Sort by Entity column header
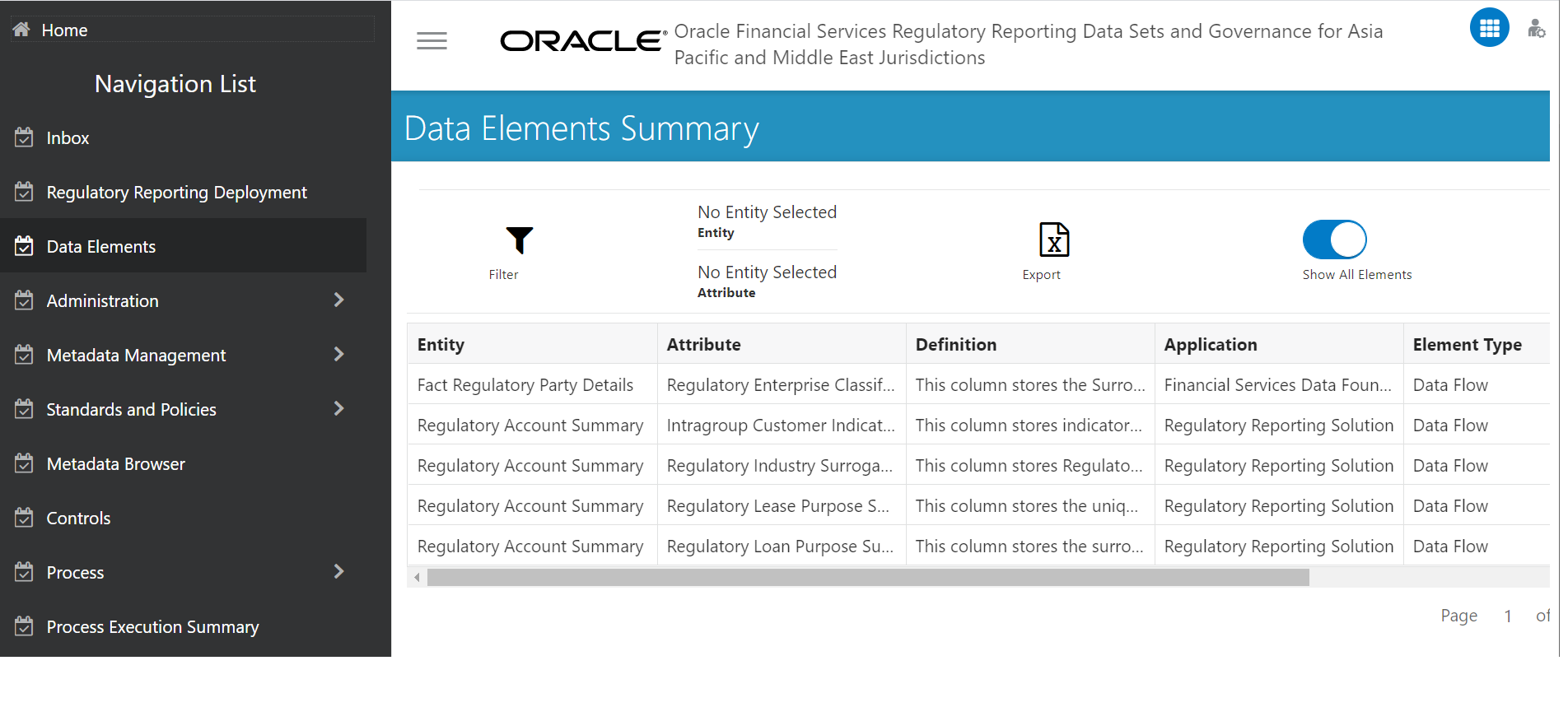Screen dimensions: 1568x707 (x=532, y=344)
